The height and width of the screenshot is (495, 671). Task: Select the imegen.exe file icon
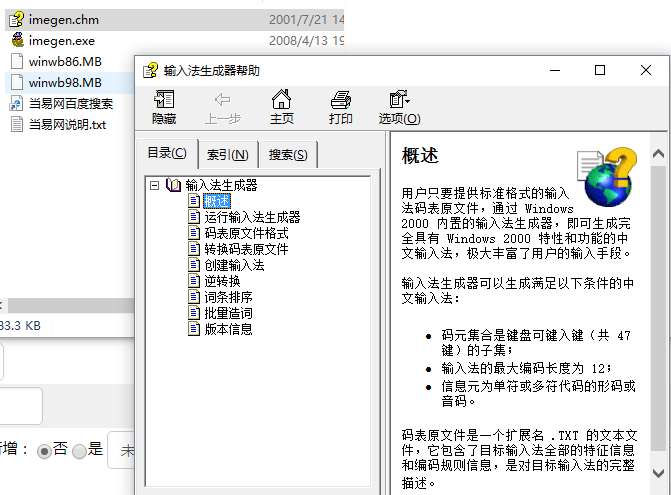(17, 40)
